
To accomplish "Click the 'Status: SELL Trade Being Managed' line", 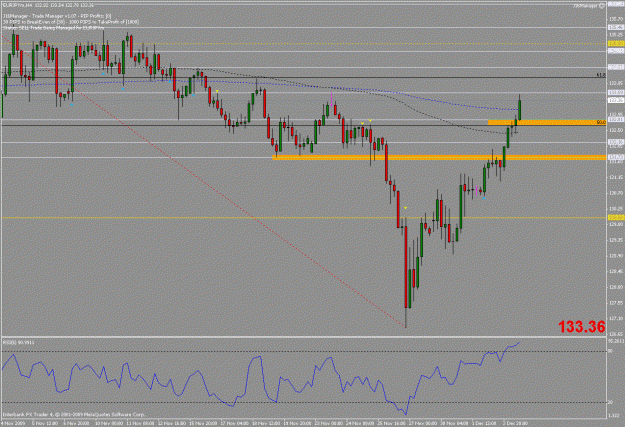I will (53, 28).
